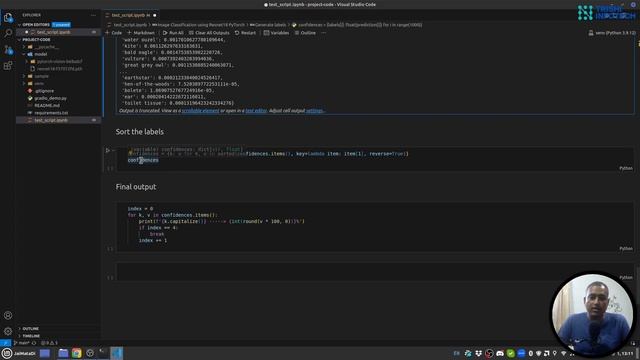The width and height of the screenshot is (640, 360).
Task: Open the Files manager in taskbar
Action: pyautogui.click(x=63, y=353)
